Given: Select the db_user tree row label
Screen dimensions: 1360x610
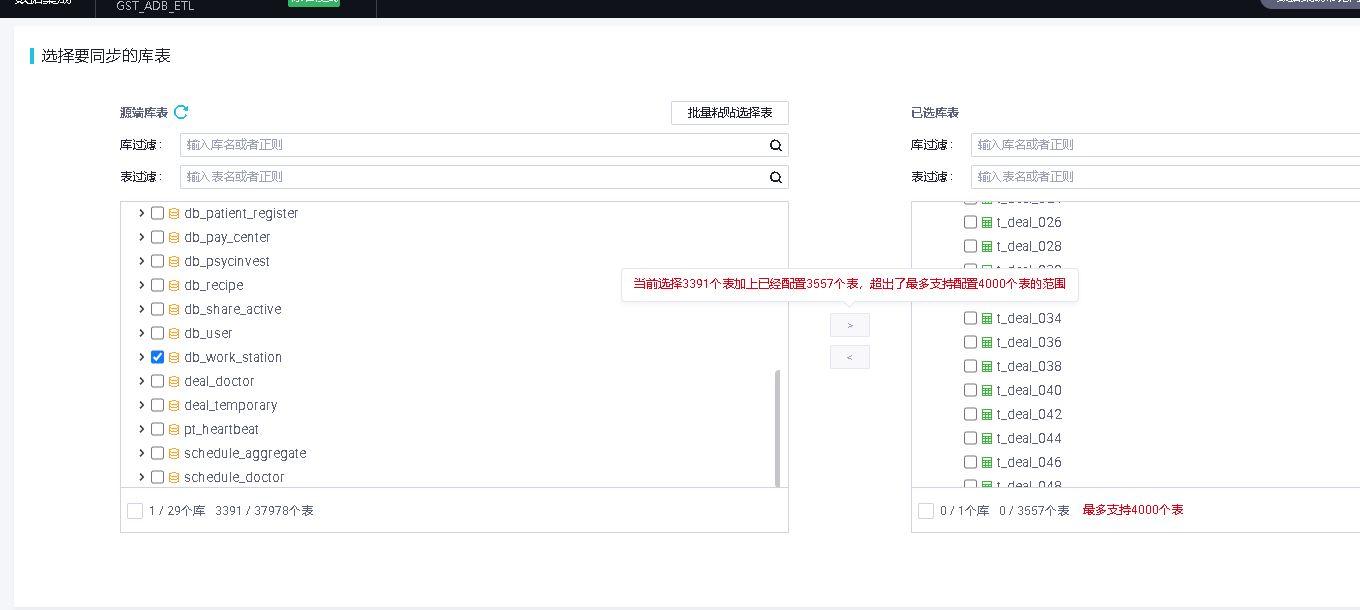Looking at the screenshot, I should tap(208, 333).
